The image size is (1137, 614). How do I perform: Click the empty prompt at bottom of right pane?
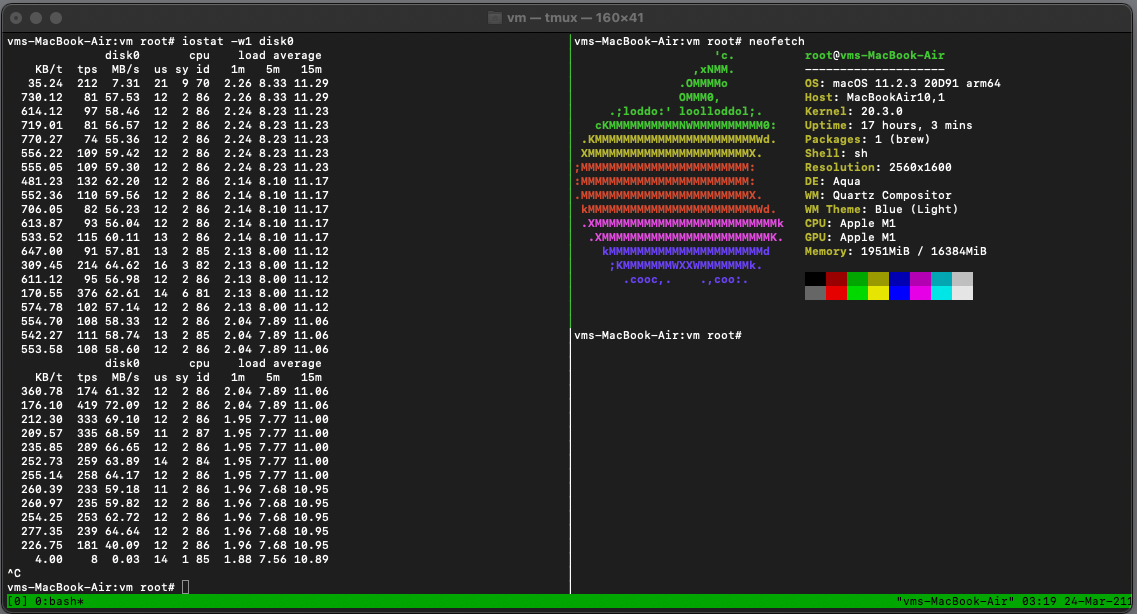point(658,336)
